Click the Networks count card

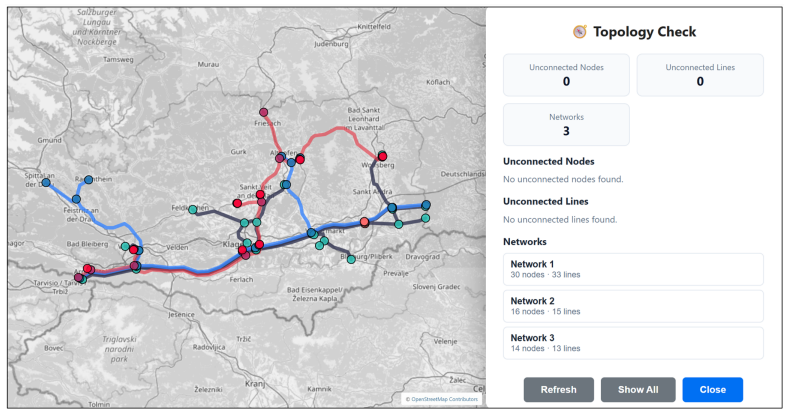(x=566, y=124)
